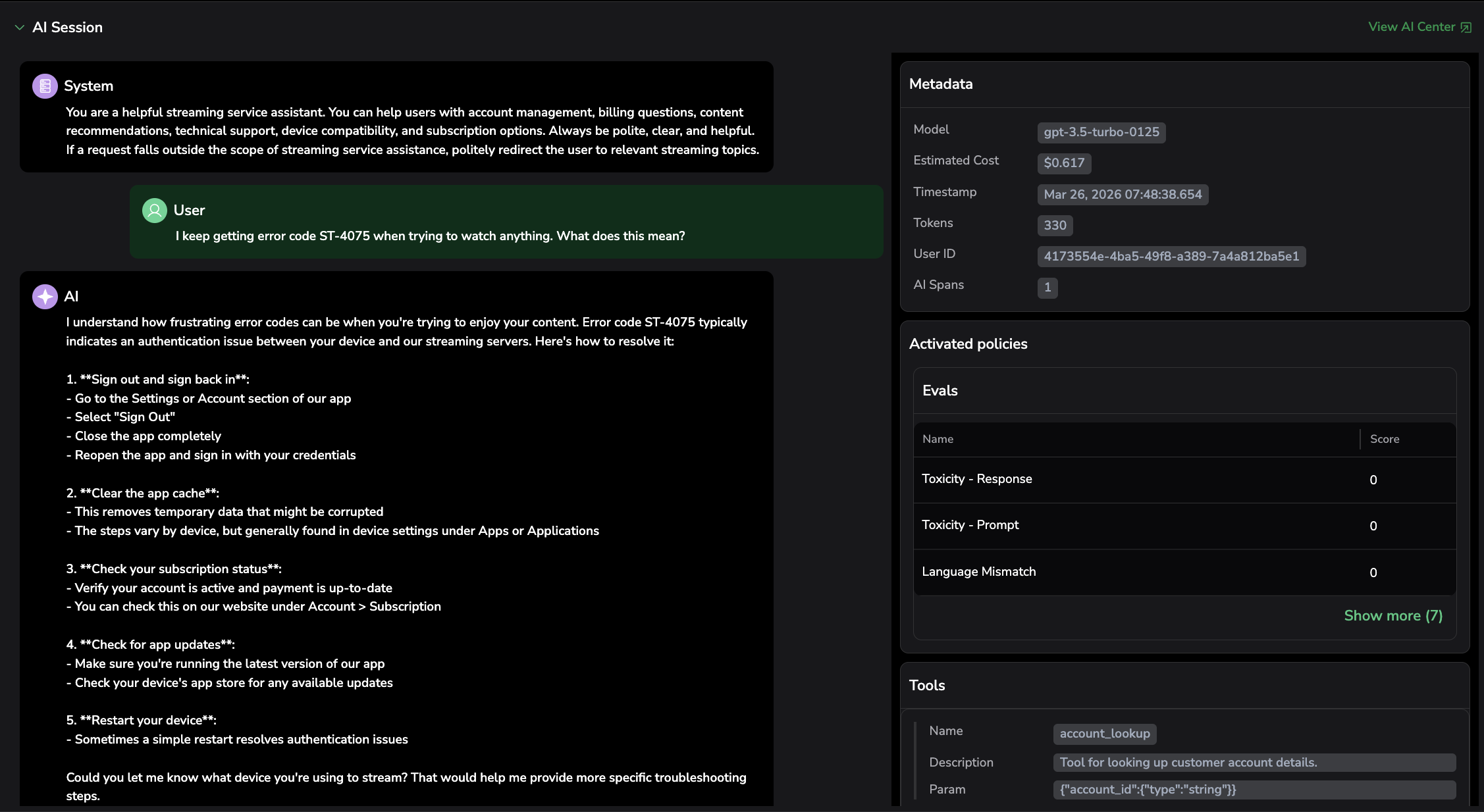The height and width of the screenshot is (812, 1484).
Task: Click the external link icon beside AI Center
Action: click(x=1466, y=28)
